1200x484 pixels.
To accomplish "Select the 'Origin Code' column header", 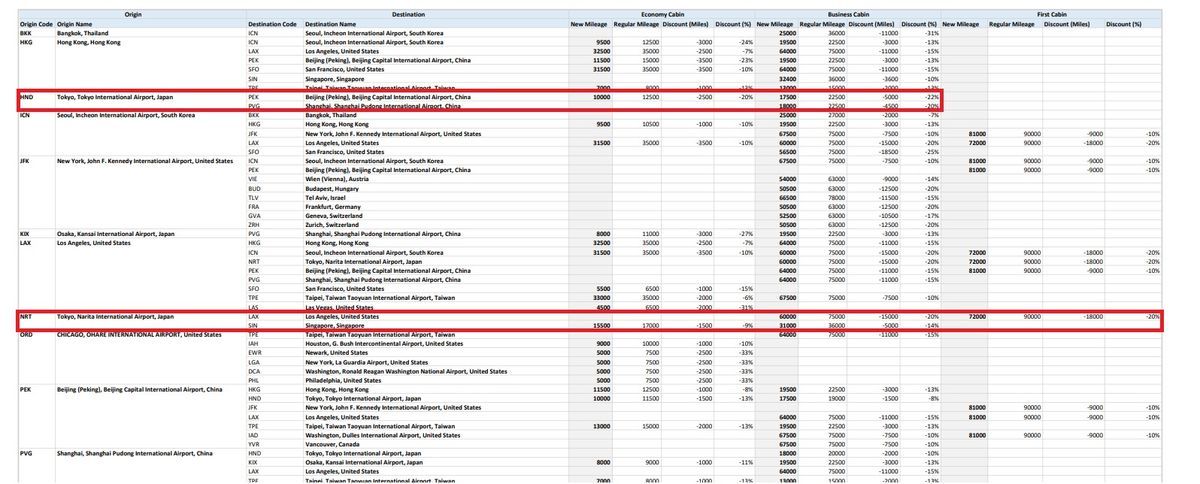I will (x=36, y=23).
